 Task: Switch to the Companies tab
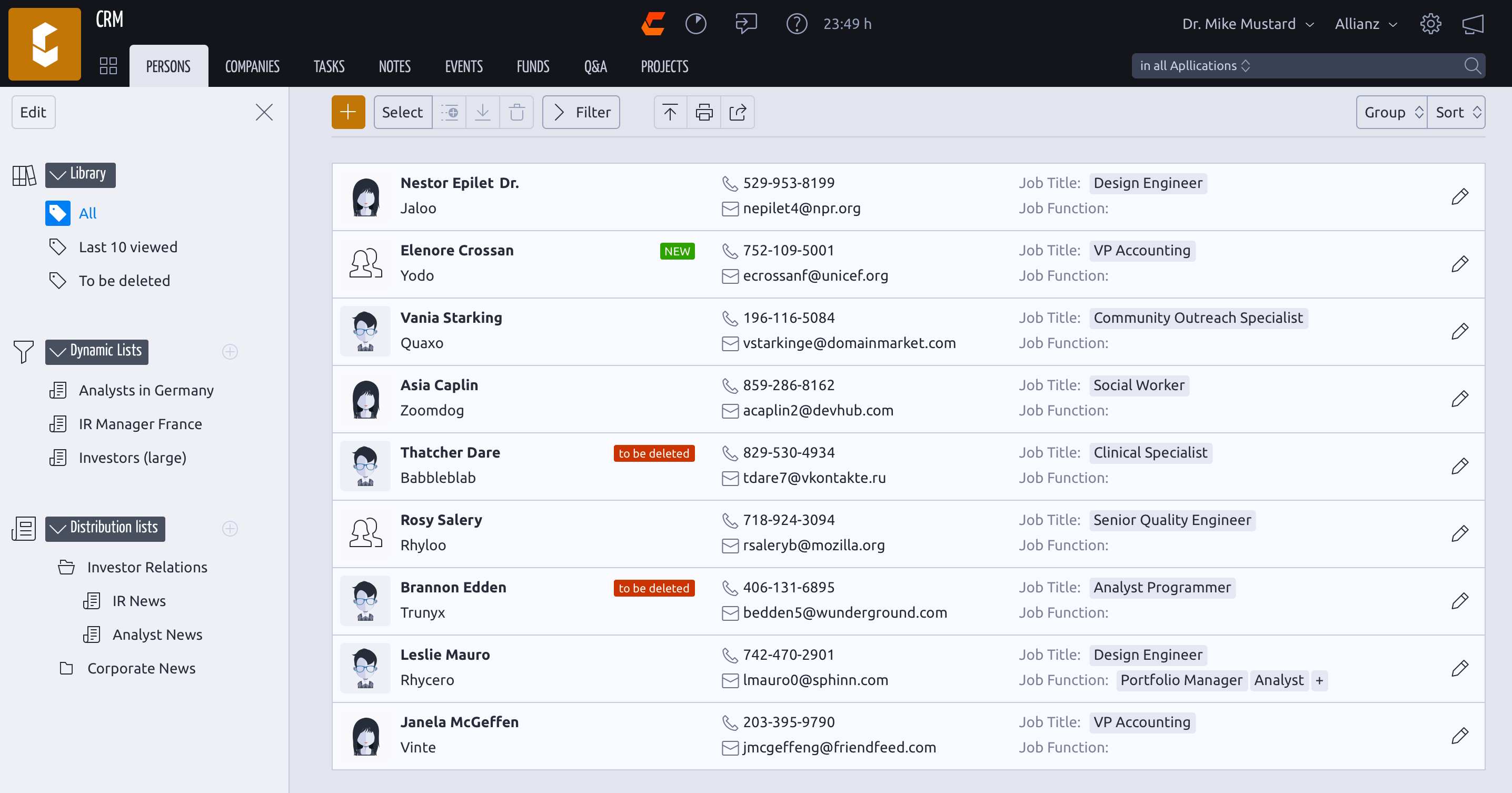point(252,66)
